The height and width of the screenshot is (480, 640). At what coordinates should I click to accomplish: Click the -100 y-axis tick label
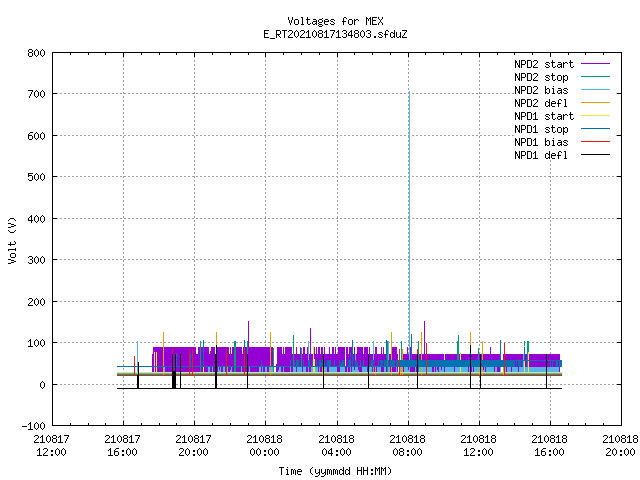pos(33,426)
